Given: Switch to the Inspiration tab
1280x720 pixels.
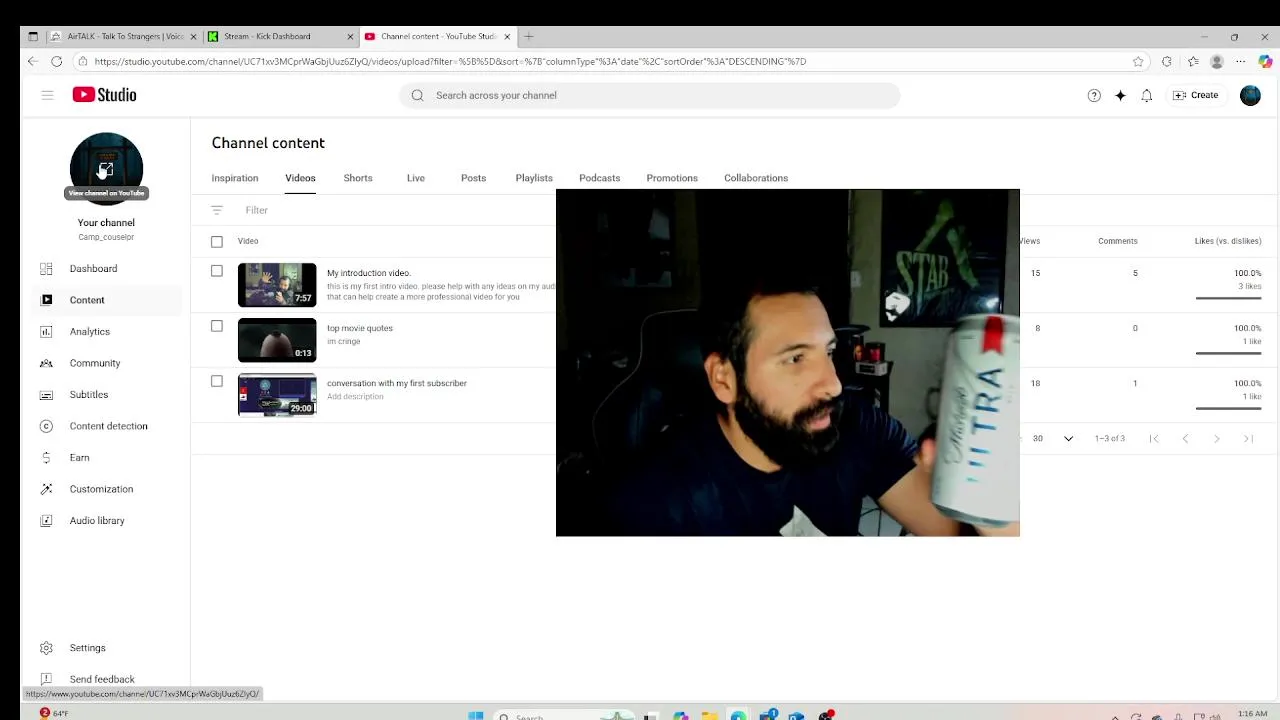Looking at the screenshot, I should click(235, 178).
